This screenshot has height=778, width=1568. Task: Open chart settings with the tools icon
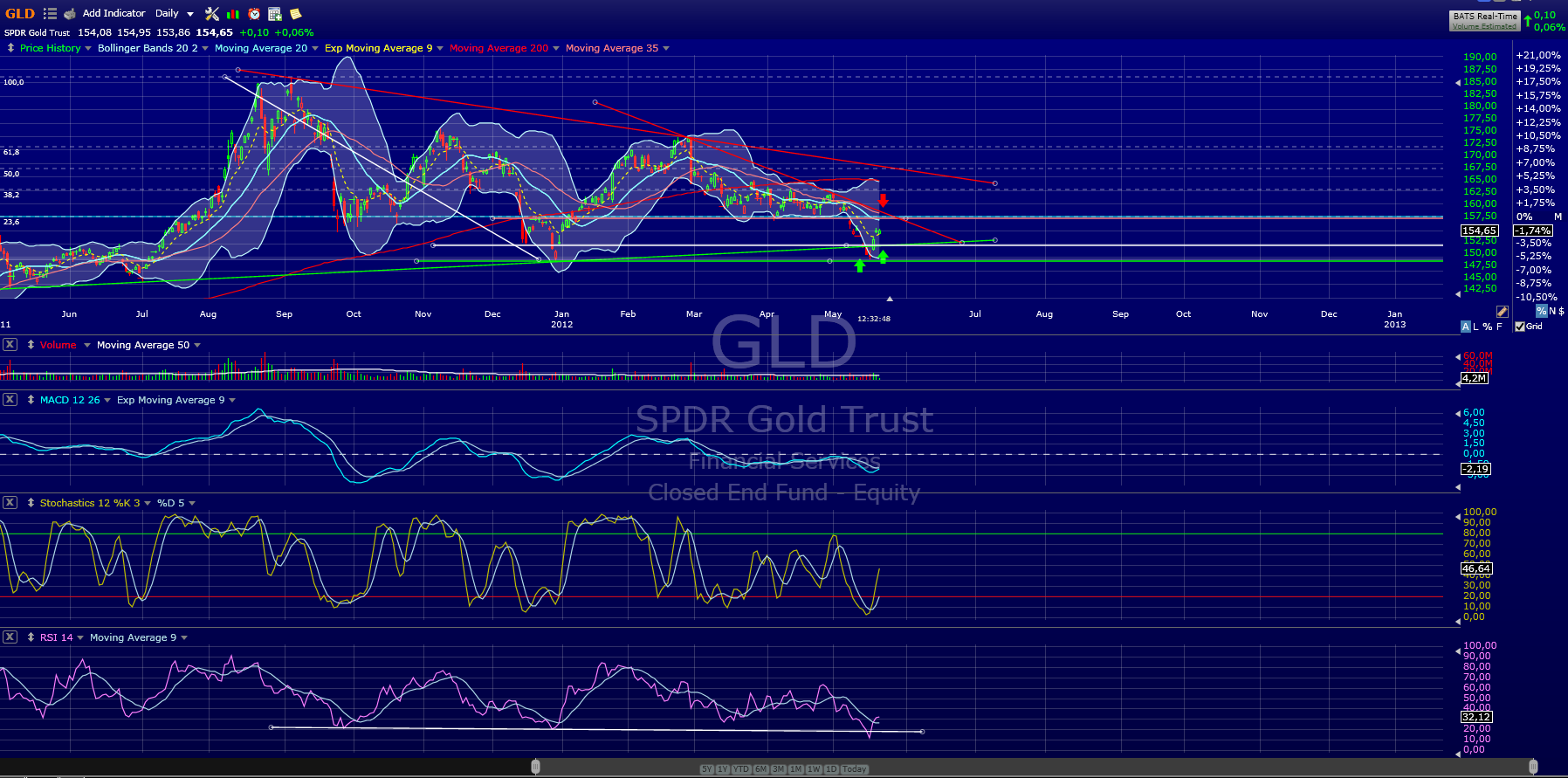pyautogui.click(x=212, y=14)
